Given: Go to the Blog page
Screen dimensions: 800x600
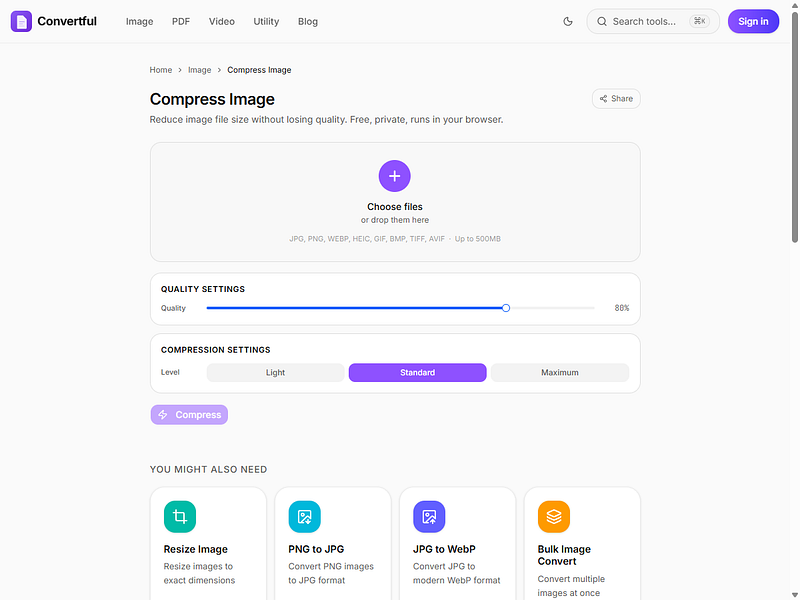Looking at the screenshot, I should pyautogui.click(x=308, y=21).
